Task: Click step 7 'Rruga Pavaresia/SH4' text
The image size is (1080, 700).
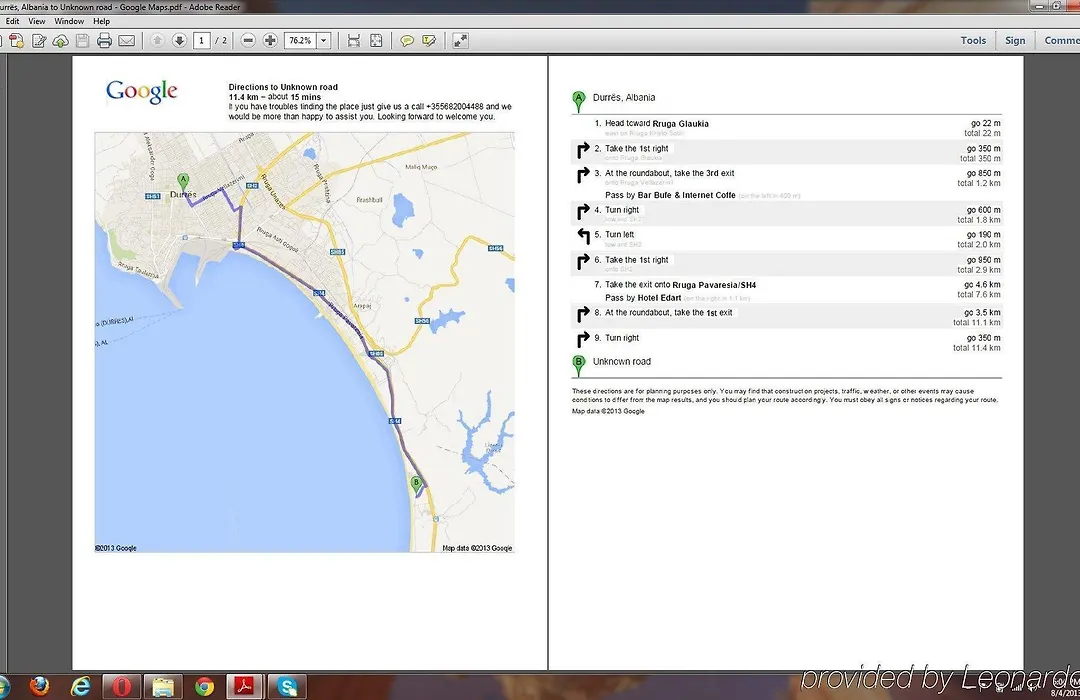Action: (x=714, y=285)
